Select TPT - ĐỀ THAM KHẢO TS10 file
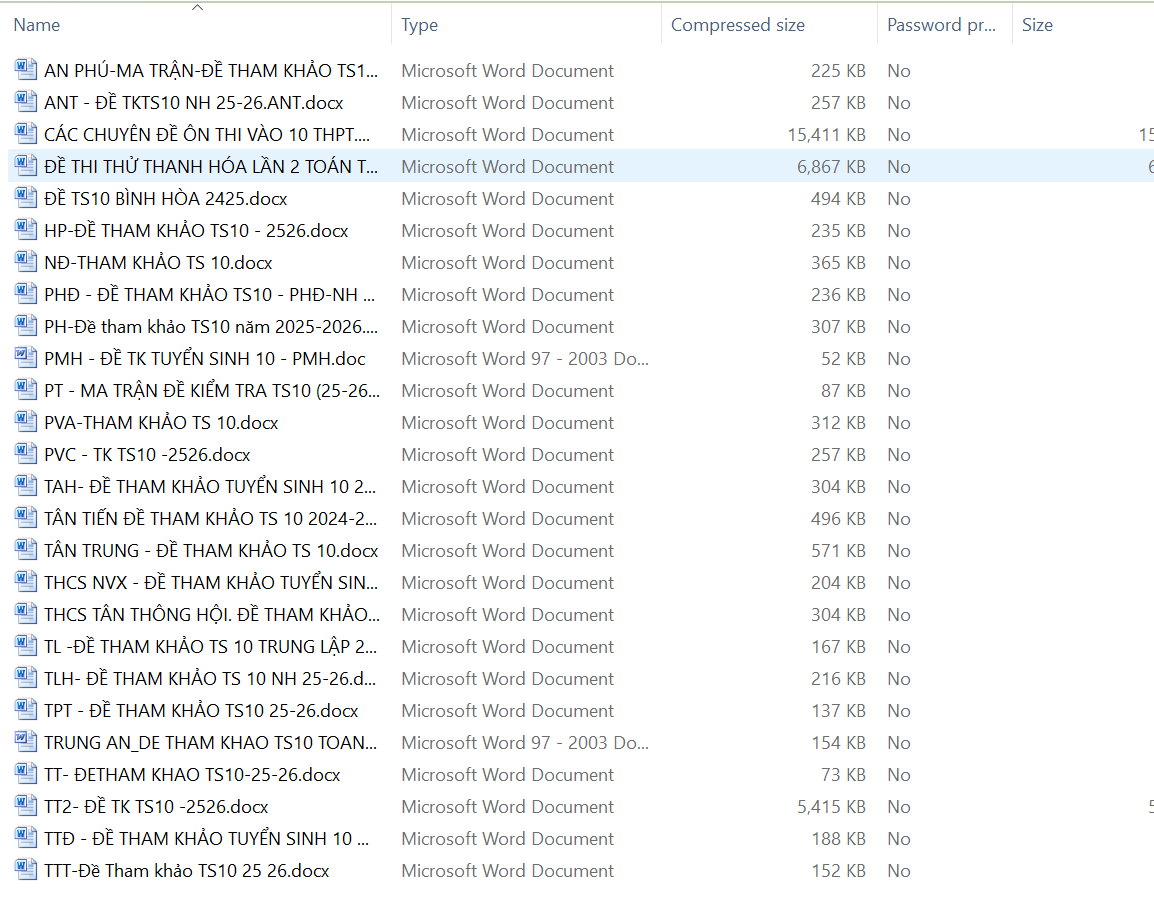 (201, 711)
